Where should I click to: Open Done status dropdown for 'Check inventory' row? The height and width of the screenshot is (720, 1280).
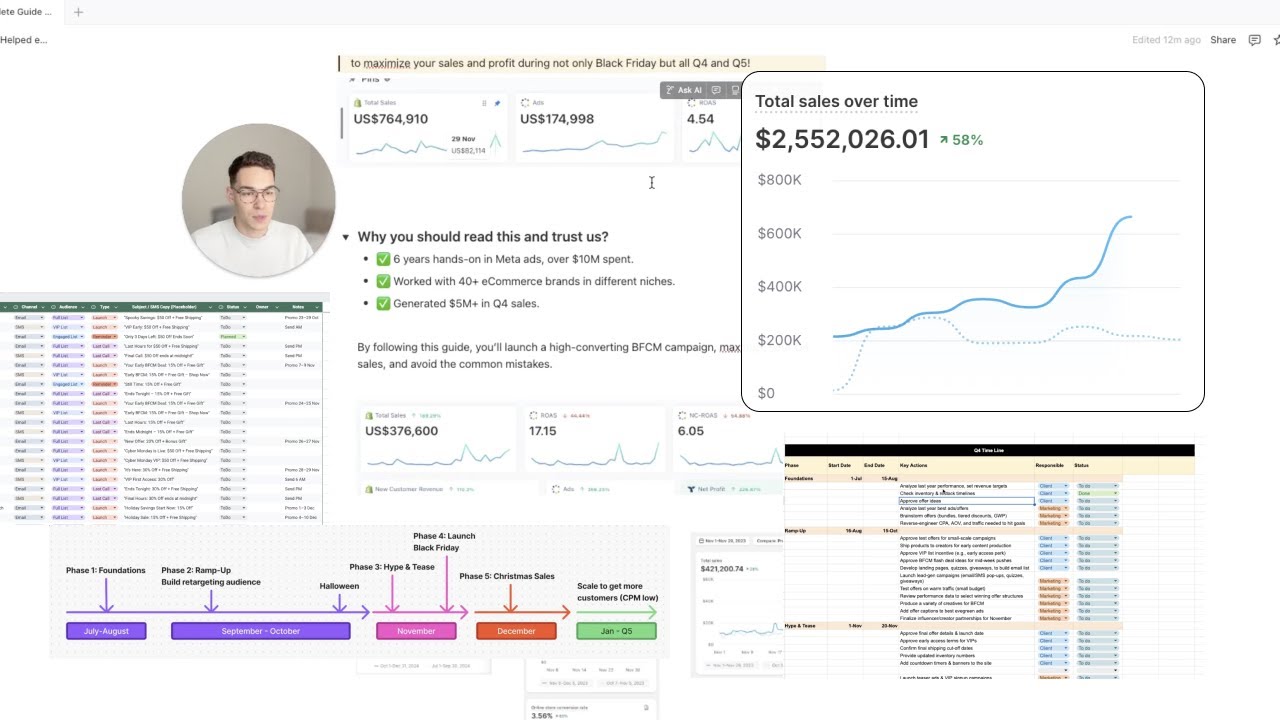click(x=1098, y=493)
